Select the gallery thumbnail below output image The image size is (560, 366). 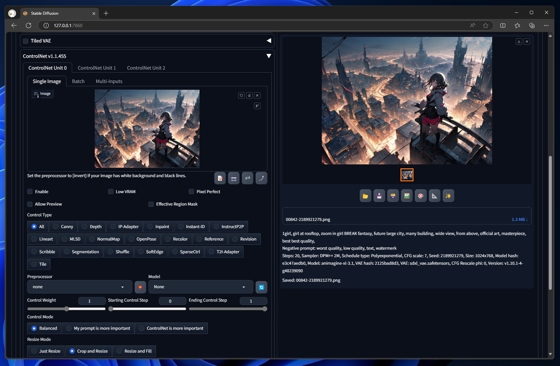[x=407, y=175]
